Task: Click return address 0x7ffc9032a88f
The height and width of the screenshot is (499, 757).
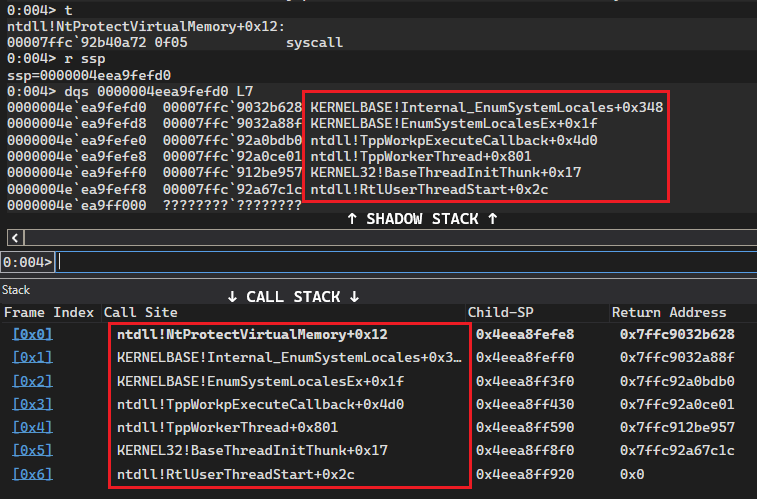Action: point(677,357)
